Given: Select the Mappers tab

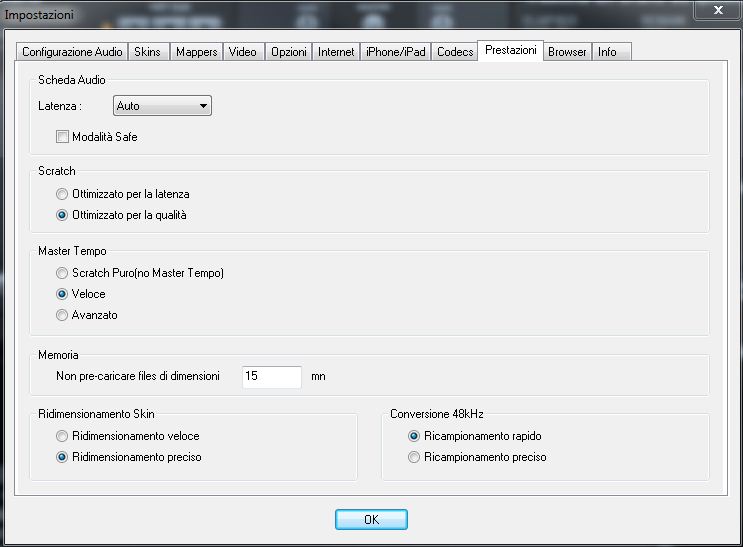Looking at the screenshot, I should pyautogui.click(x=196, y=52).
